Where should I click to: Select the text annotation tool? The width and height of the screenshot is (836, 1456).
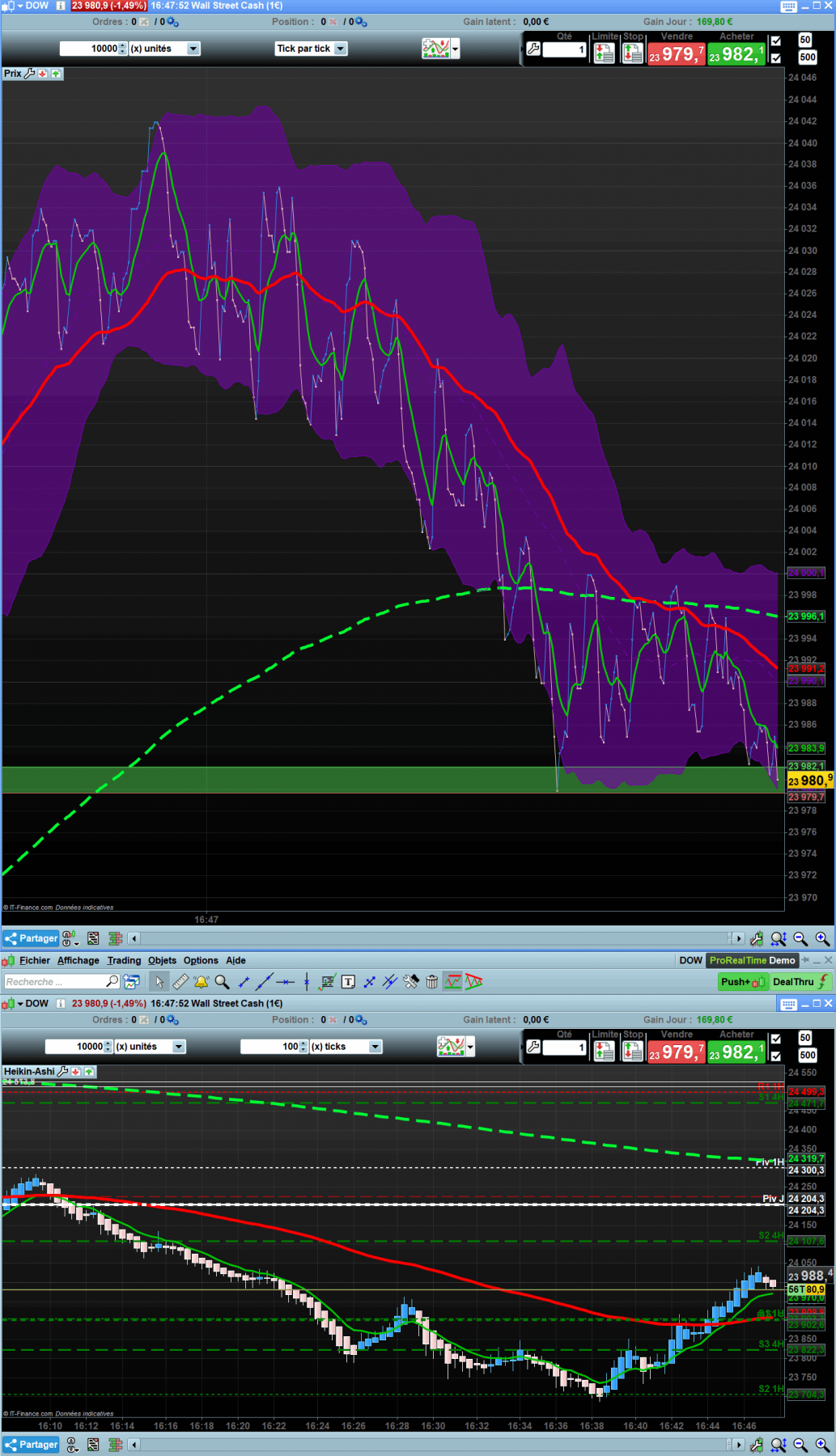[348, 982]
